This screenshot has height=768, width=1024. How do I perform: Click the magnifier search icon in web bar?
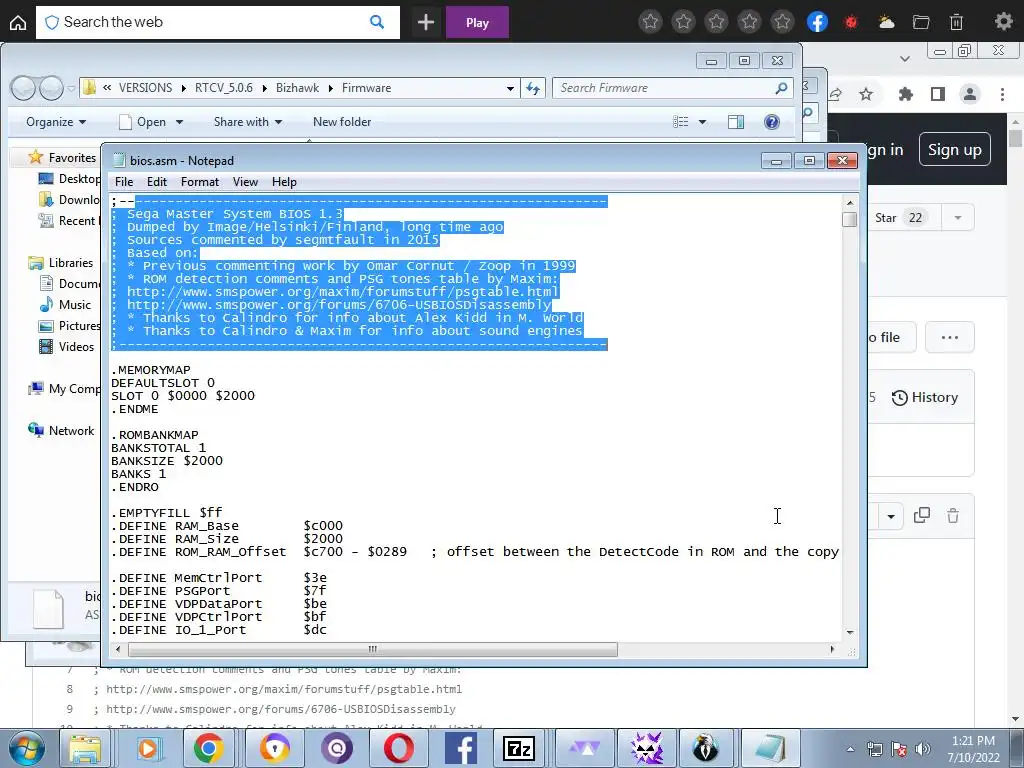point(377,22)
